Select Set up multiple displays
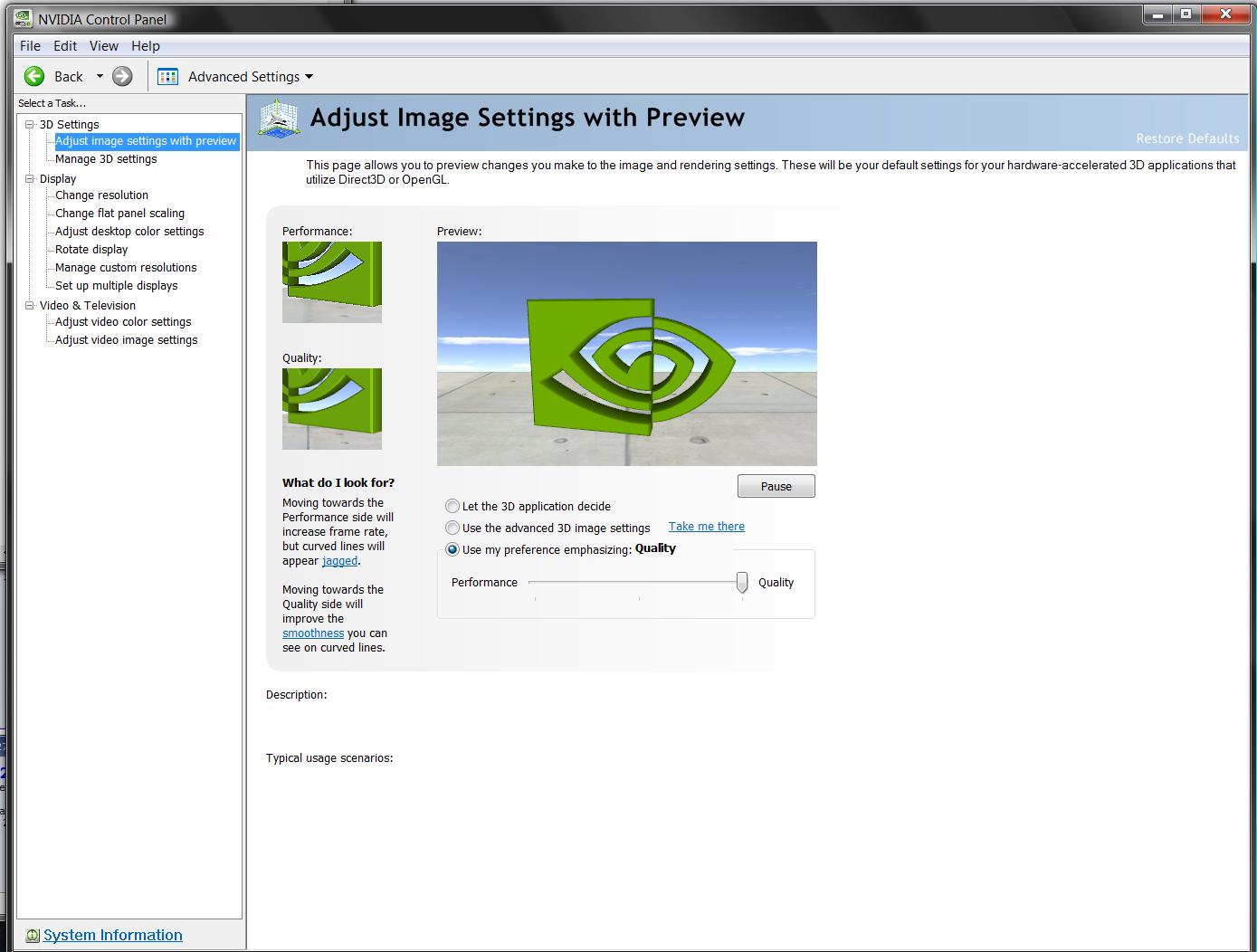The width and height of the screenshot is (1257, 952). pyautogui.click(x=117, y=285)
